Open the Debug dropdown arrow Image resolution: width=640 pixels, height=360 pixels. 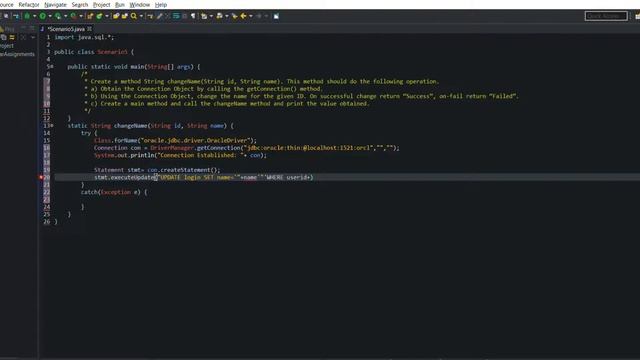[35, 16]
